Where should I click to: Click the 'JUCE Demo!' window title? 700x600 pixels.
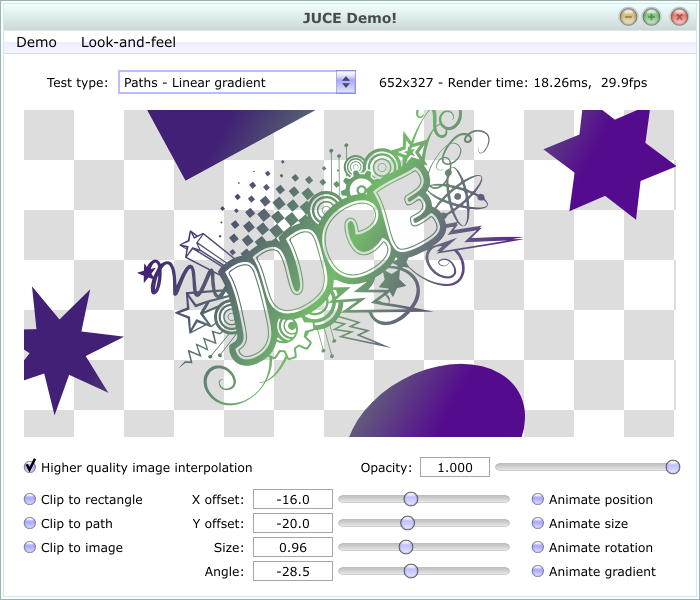click(x=350, y=18)
